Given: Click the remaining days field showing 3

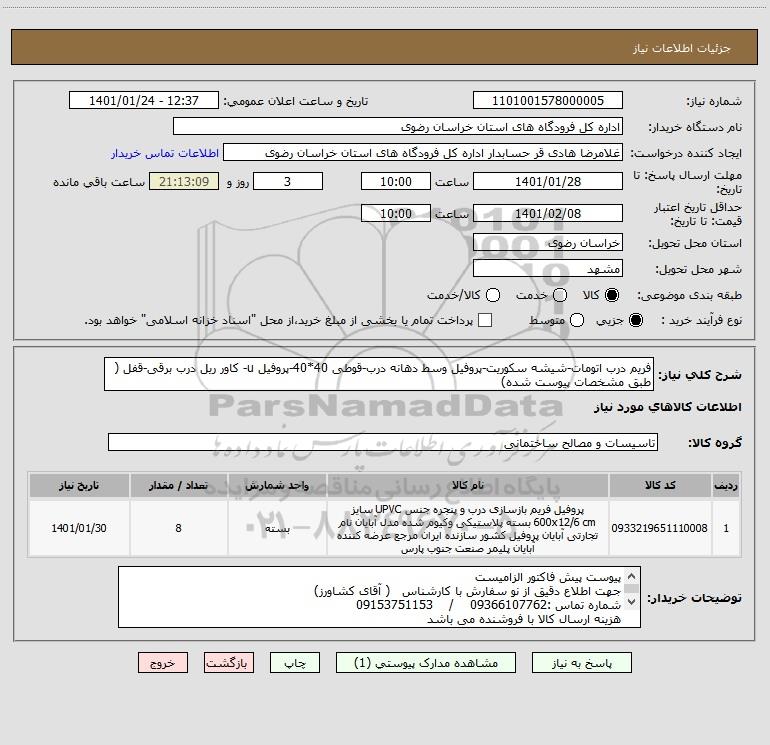Looking at the screenshot, I should pyautogui.click(x=288, y=182).
